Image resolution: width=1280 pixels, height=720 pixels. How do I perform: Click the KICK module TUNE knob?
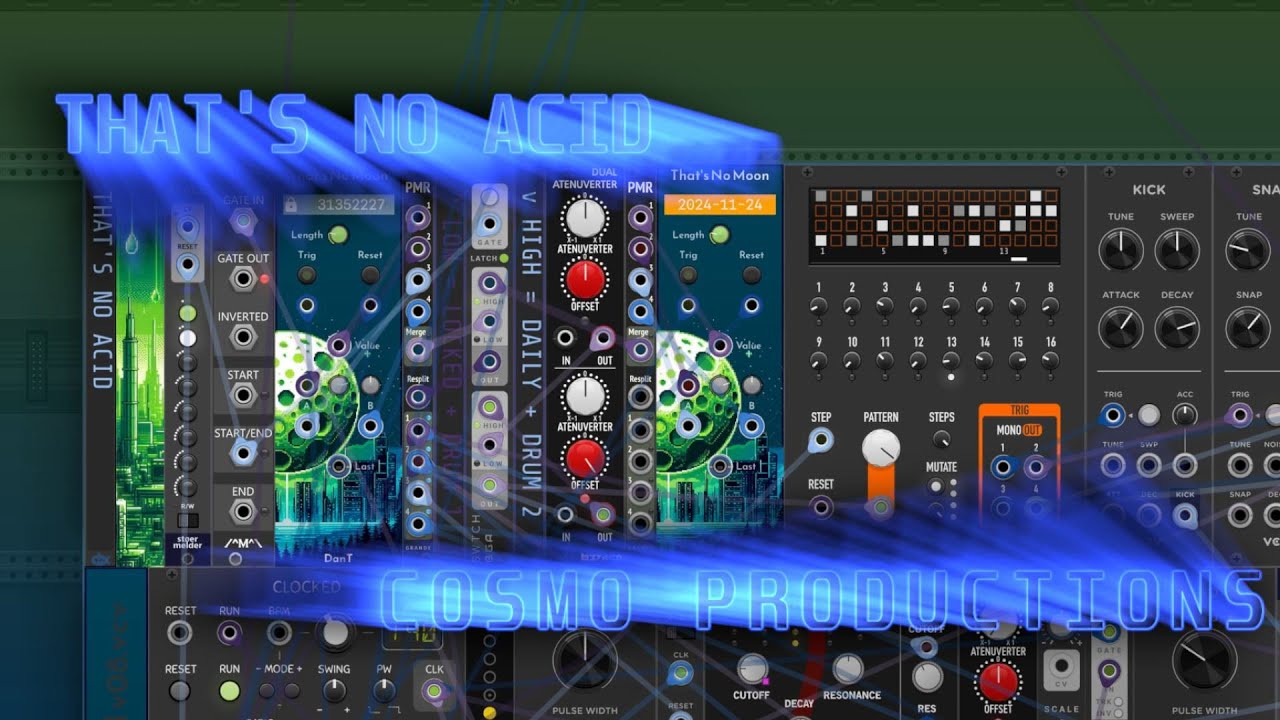[x=1121, y=250]
